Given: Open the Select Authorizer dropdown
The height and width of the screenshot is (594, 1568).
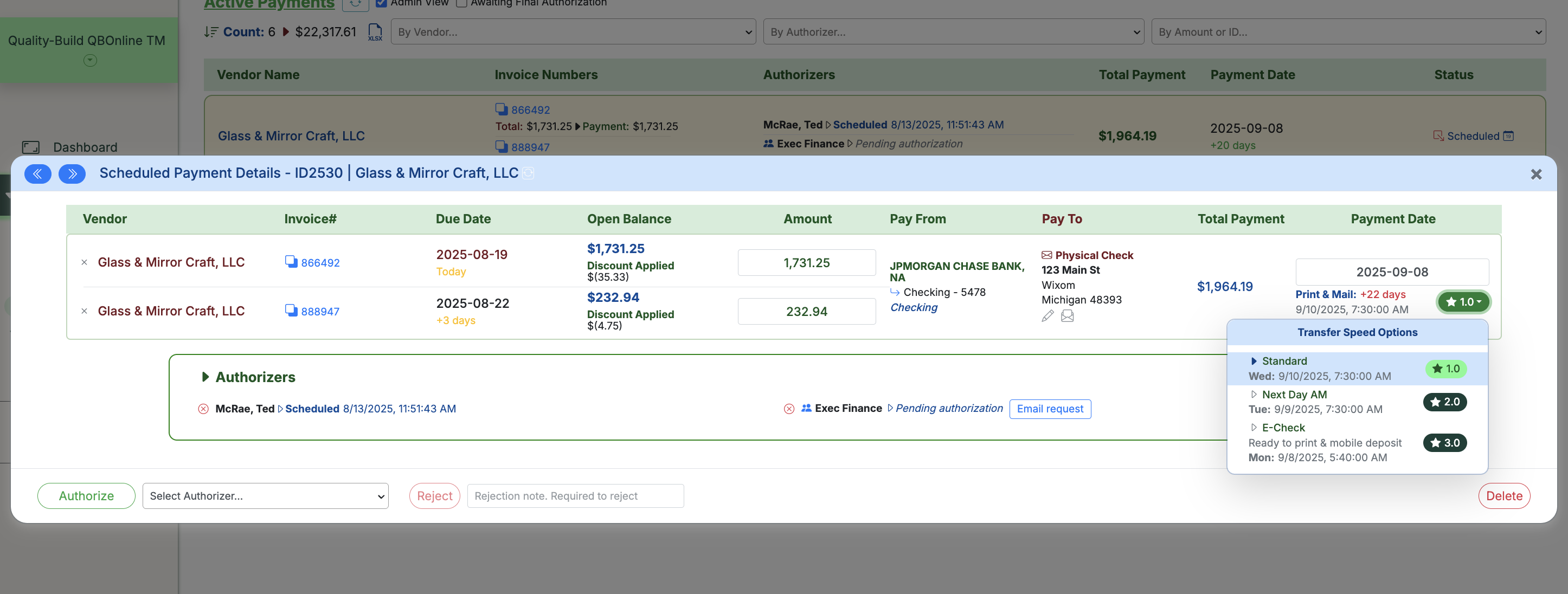Looking at the screenshot, I should pyautogui.click(x=265, y=496).
